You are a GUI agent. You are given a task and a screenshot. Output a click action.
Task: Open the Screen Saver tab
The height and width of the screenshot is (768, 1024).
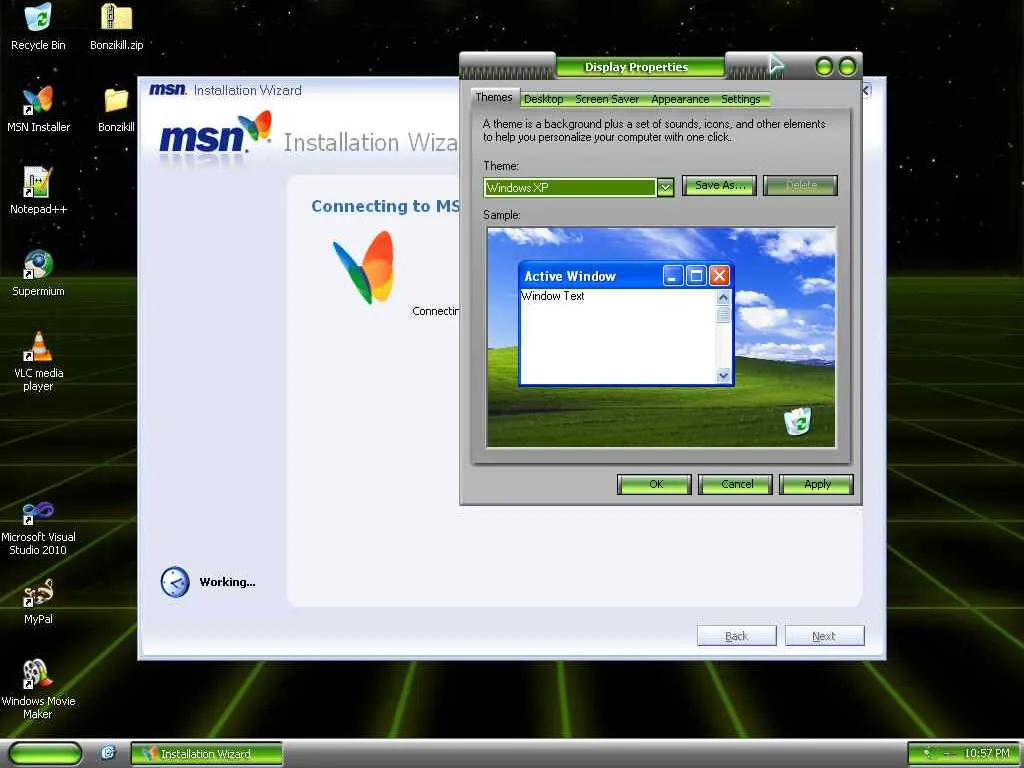[x=607, y=99]
